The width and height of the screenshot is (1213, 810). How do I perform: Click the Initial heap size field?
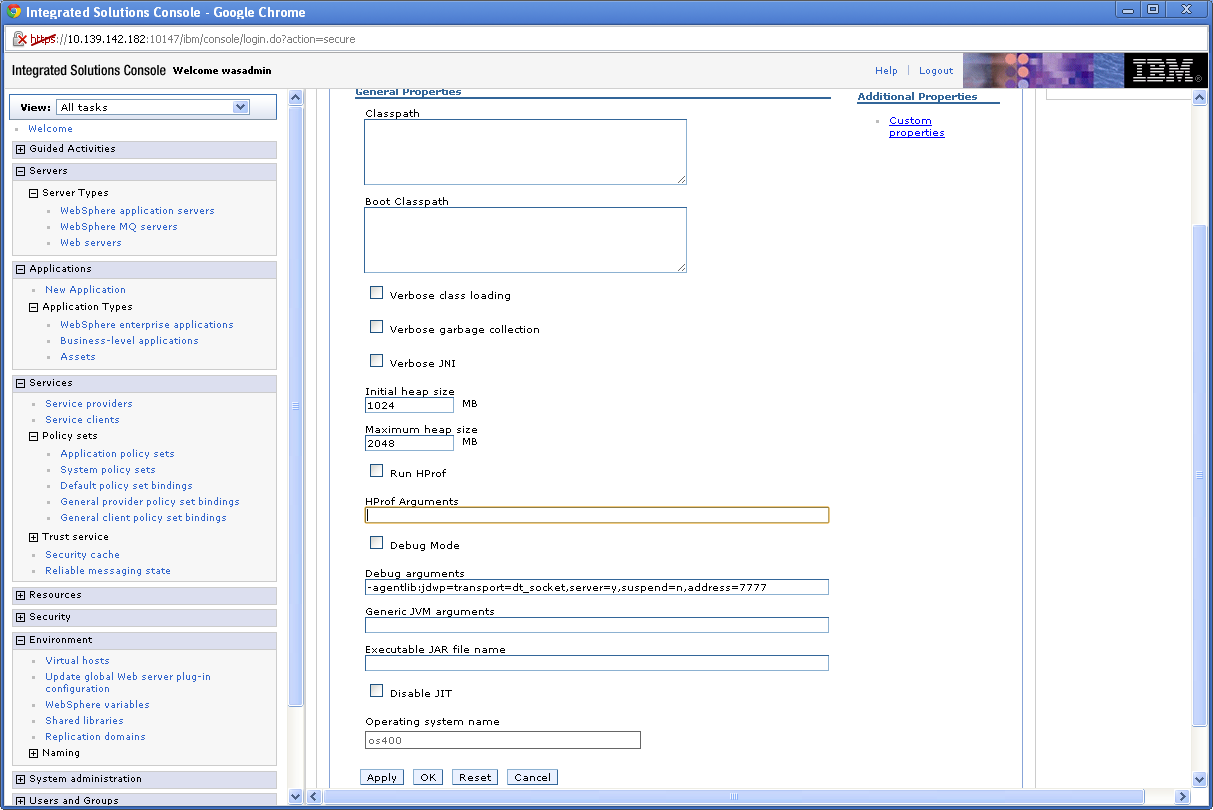tap(409, 406)
